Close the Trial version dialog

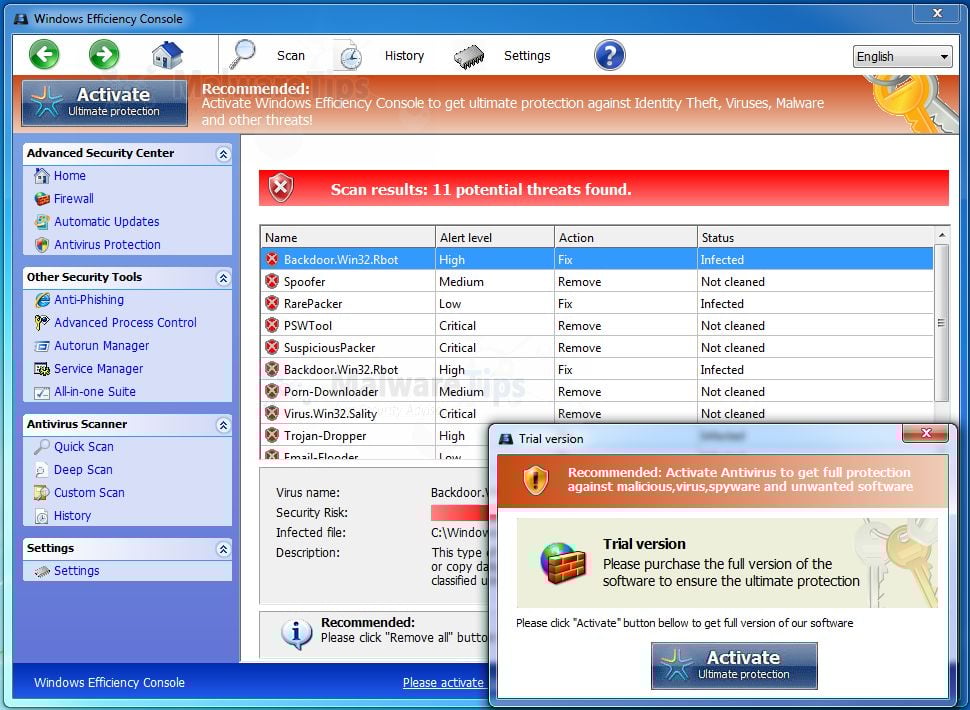(925, 433)
